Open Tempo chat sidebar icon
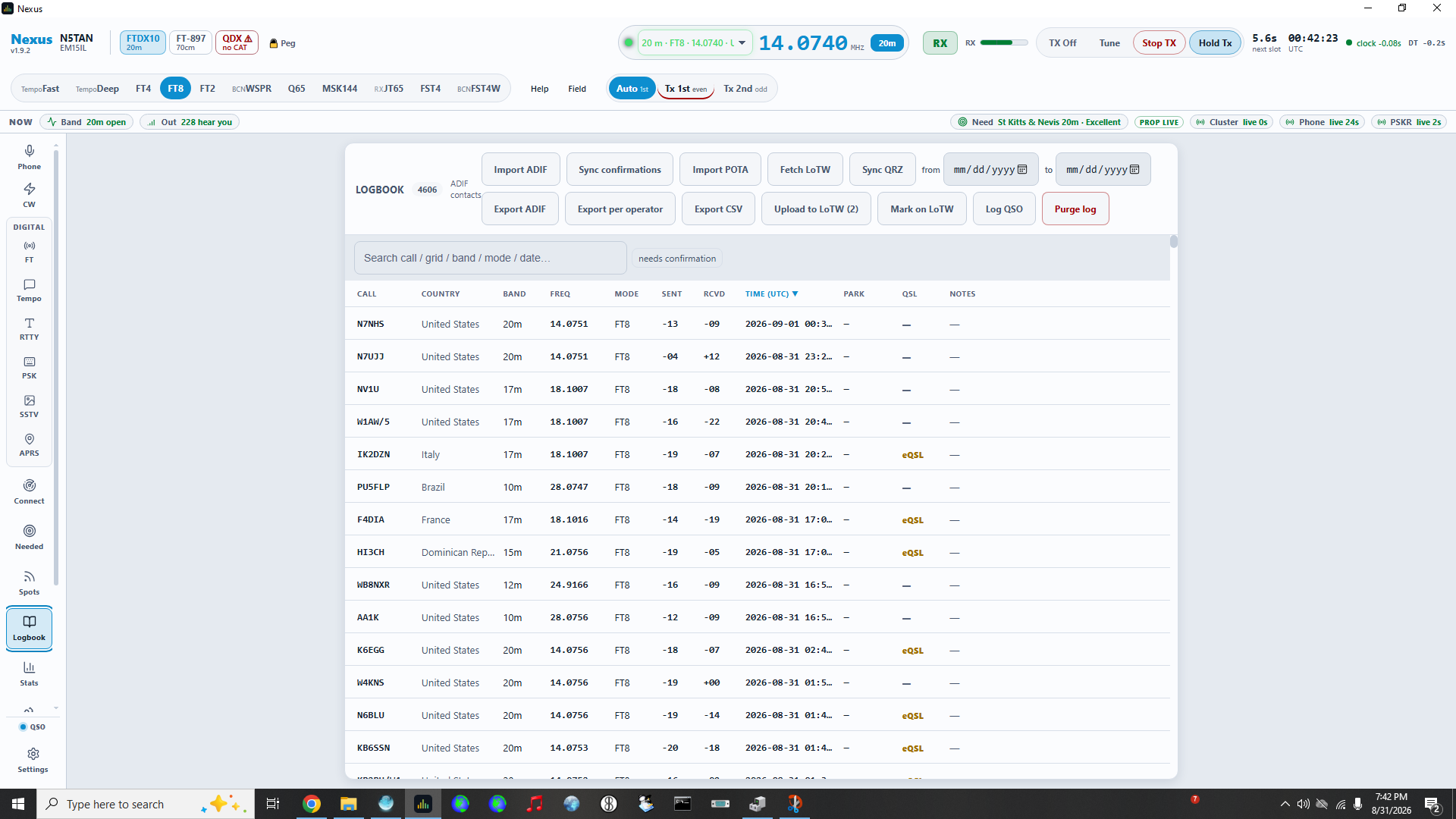The height and width of the screenshot is (819, 1456). (29, 290)
